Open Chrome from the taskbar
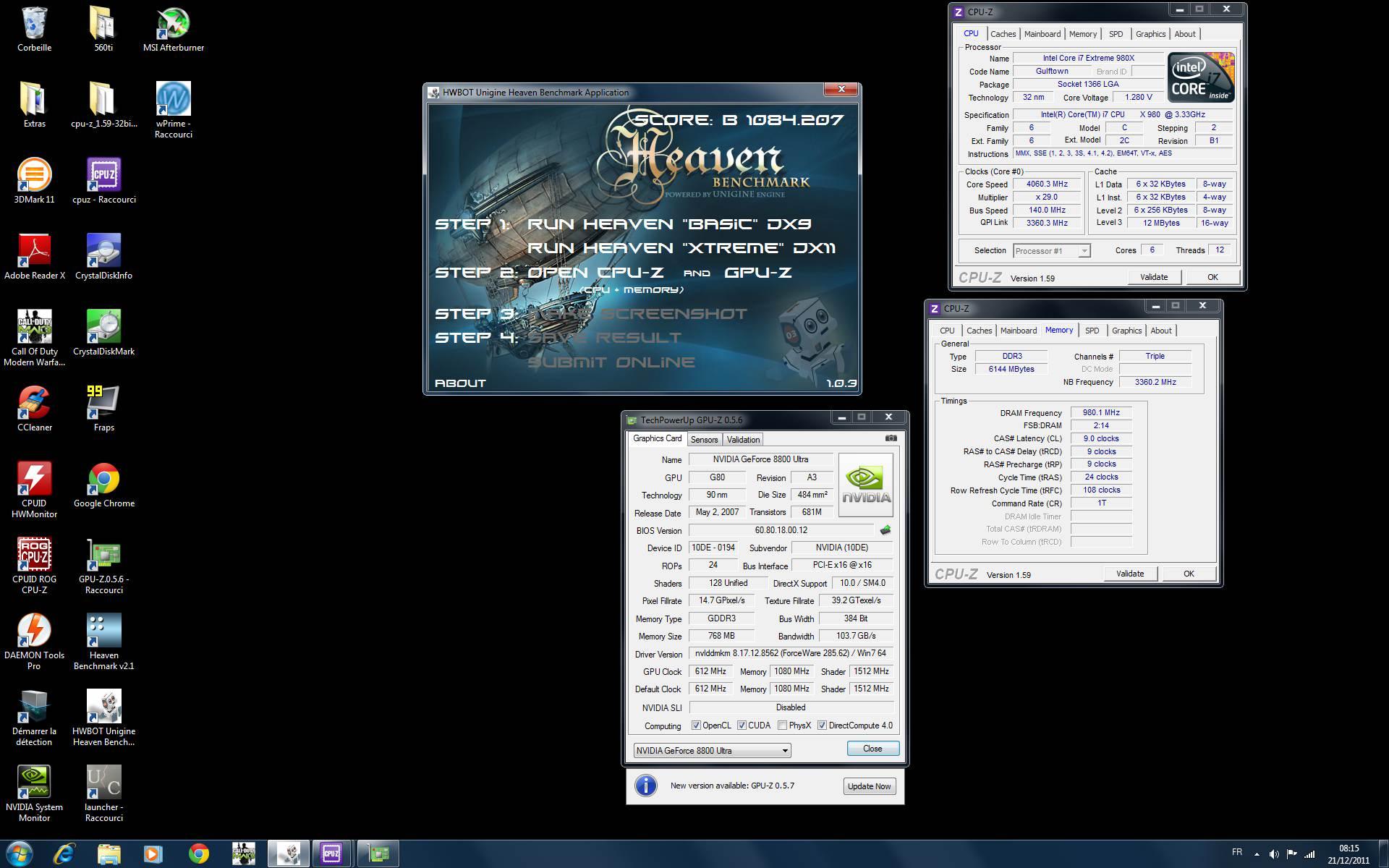Viewport: 1389px width, 868px height. coord(198,854)
